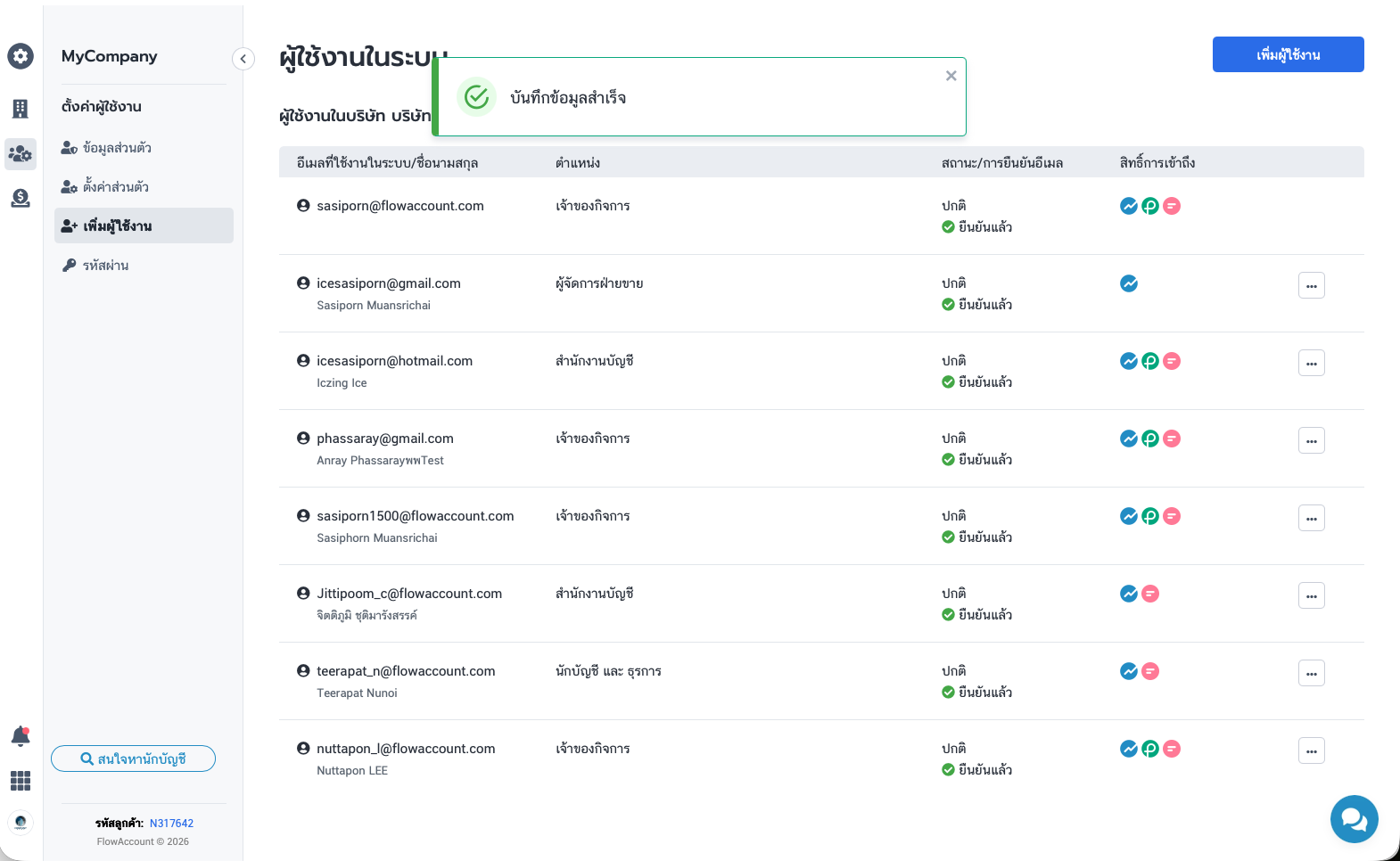The image size is (1400, 861).
Task: Click the blue เพิ่มผู้ใช้งาน button
Action: 1288,54
